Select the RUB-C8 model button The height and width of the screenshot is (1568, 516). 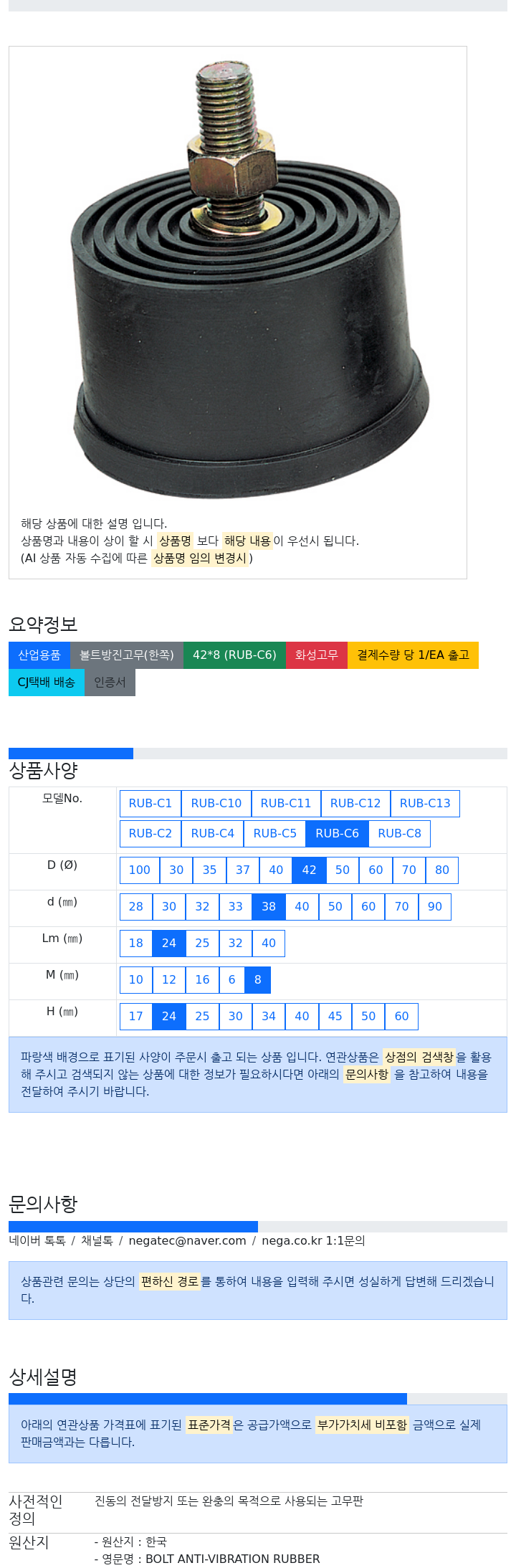399,833
